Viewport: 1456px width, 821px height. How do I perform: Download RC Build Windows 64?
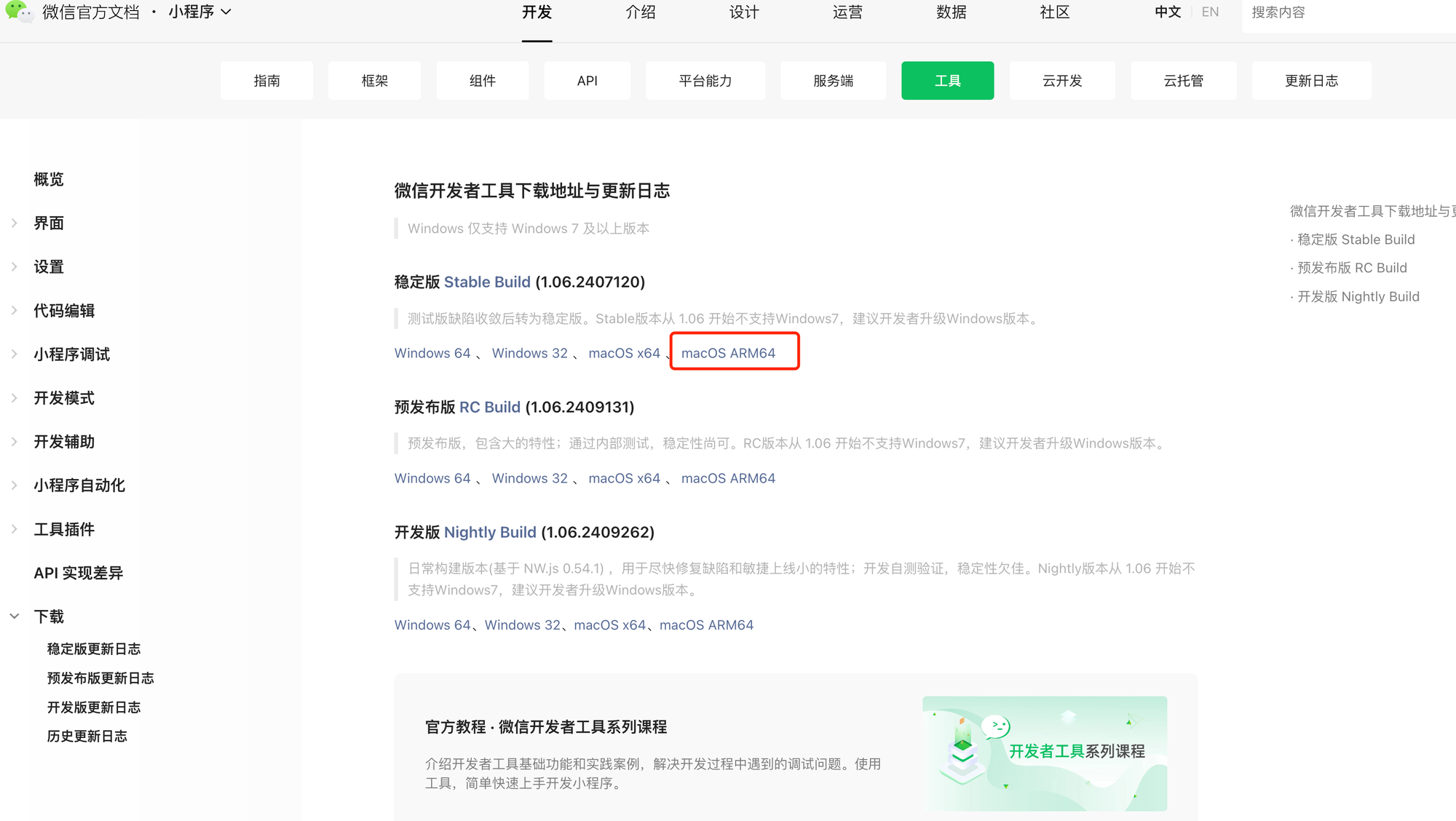pyautogui.click(x=432, y=478)
